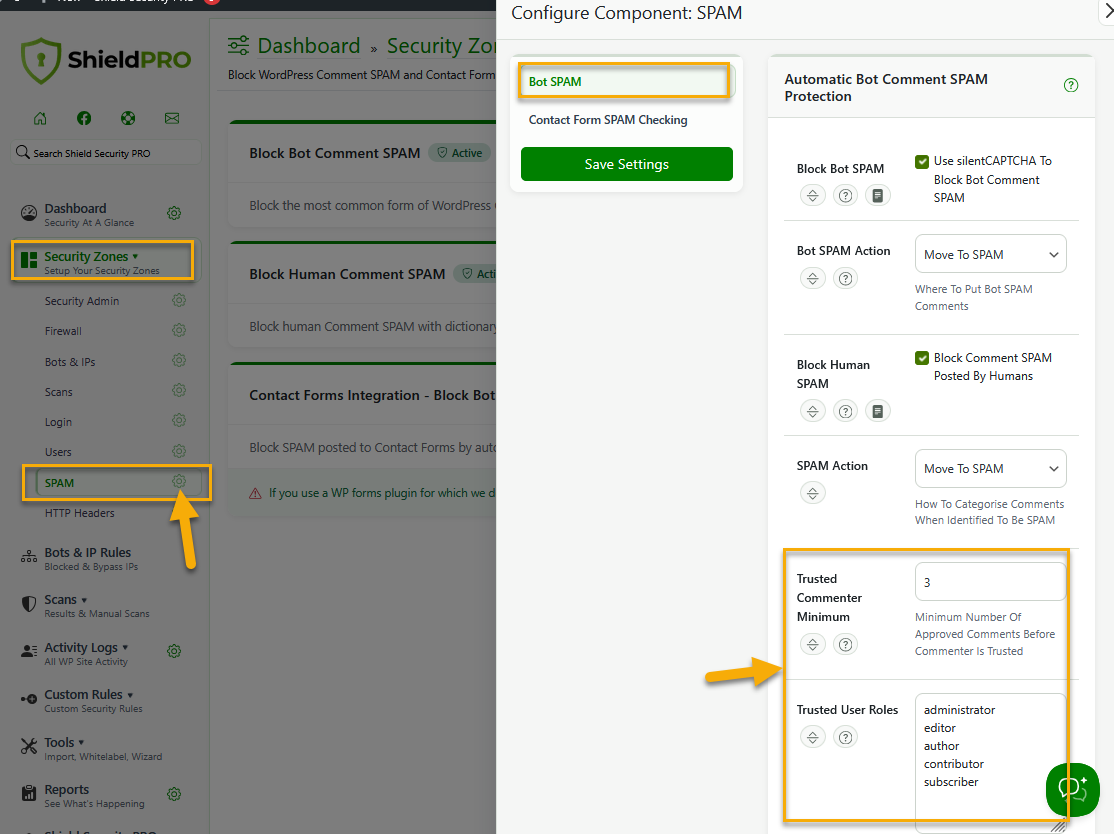Screen dimensions: 1114x834
Task: Open Security Admin settings gear
Action: (x=179, y=300)
